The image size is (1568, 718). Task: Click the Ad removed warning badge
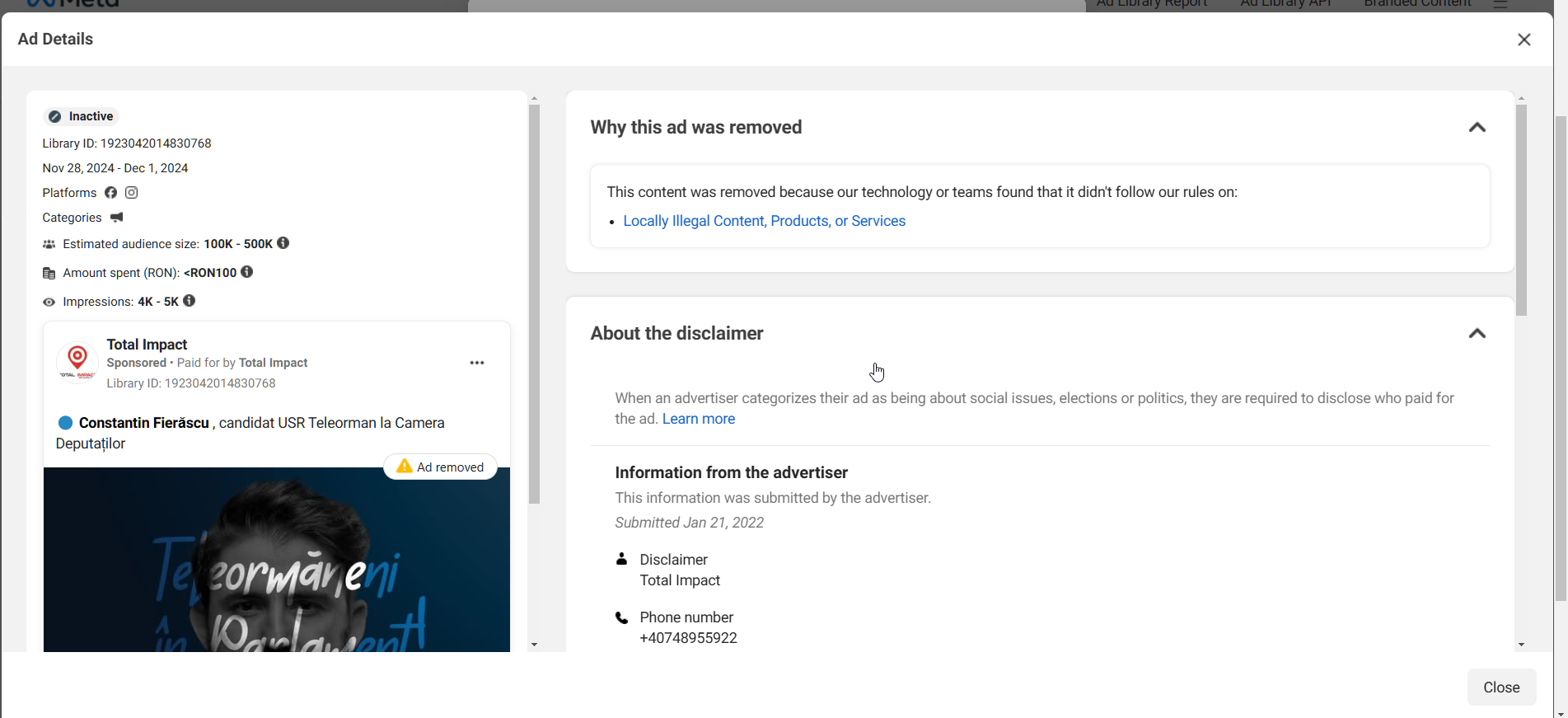point(441,467)
